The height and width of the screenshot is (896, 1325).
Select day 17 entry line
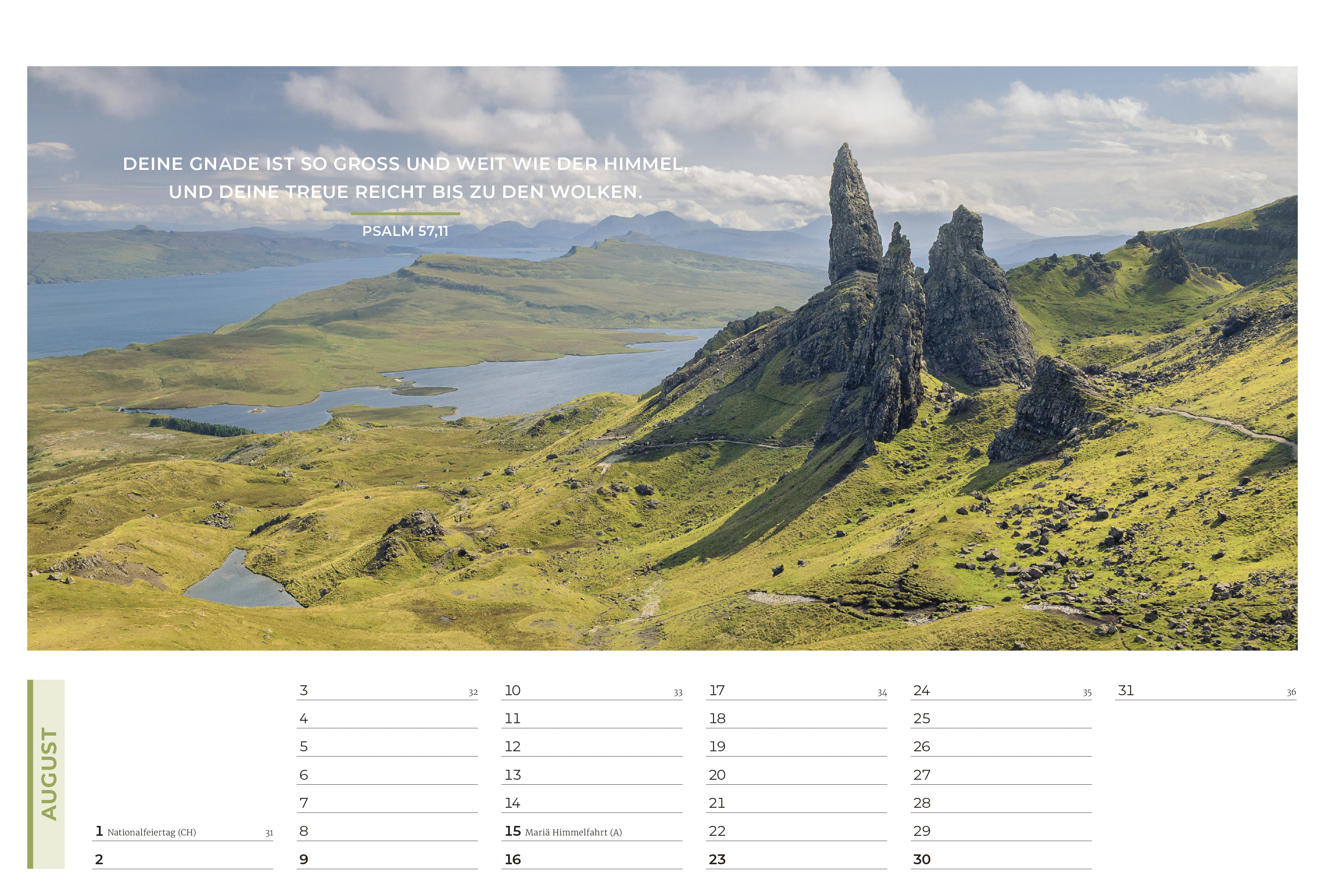tap(717, 691)
